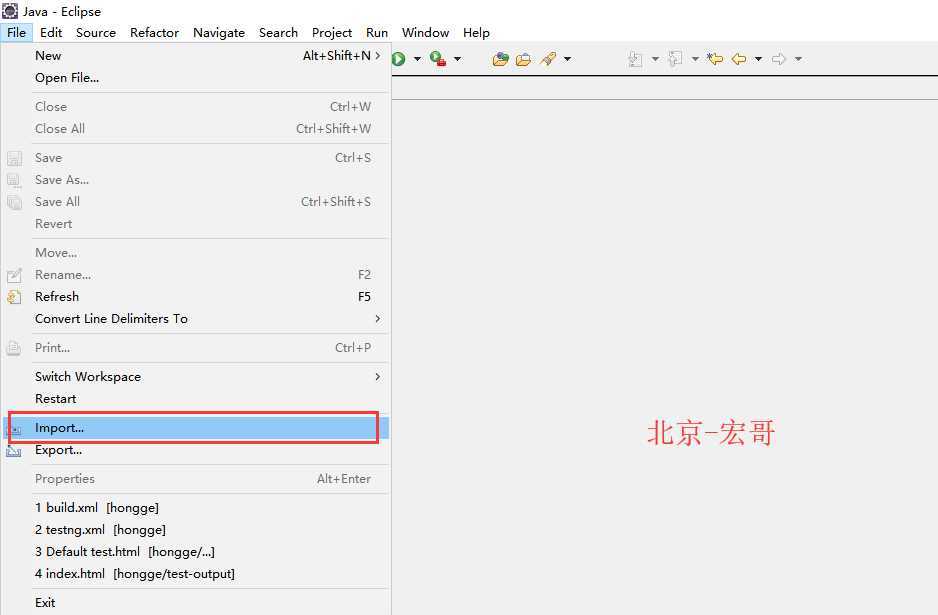
Task: Expand the New submenu
Action: tap(196, 56)
